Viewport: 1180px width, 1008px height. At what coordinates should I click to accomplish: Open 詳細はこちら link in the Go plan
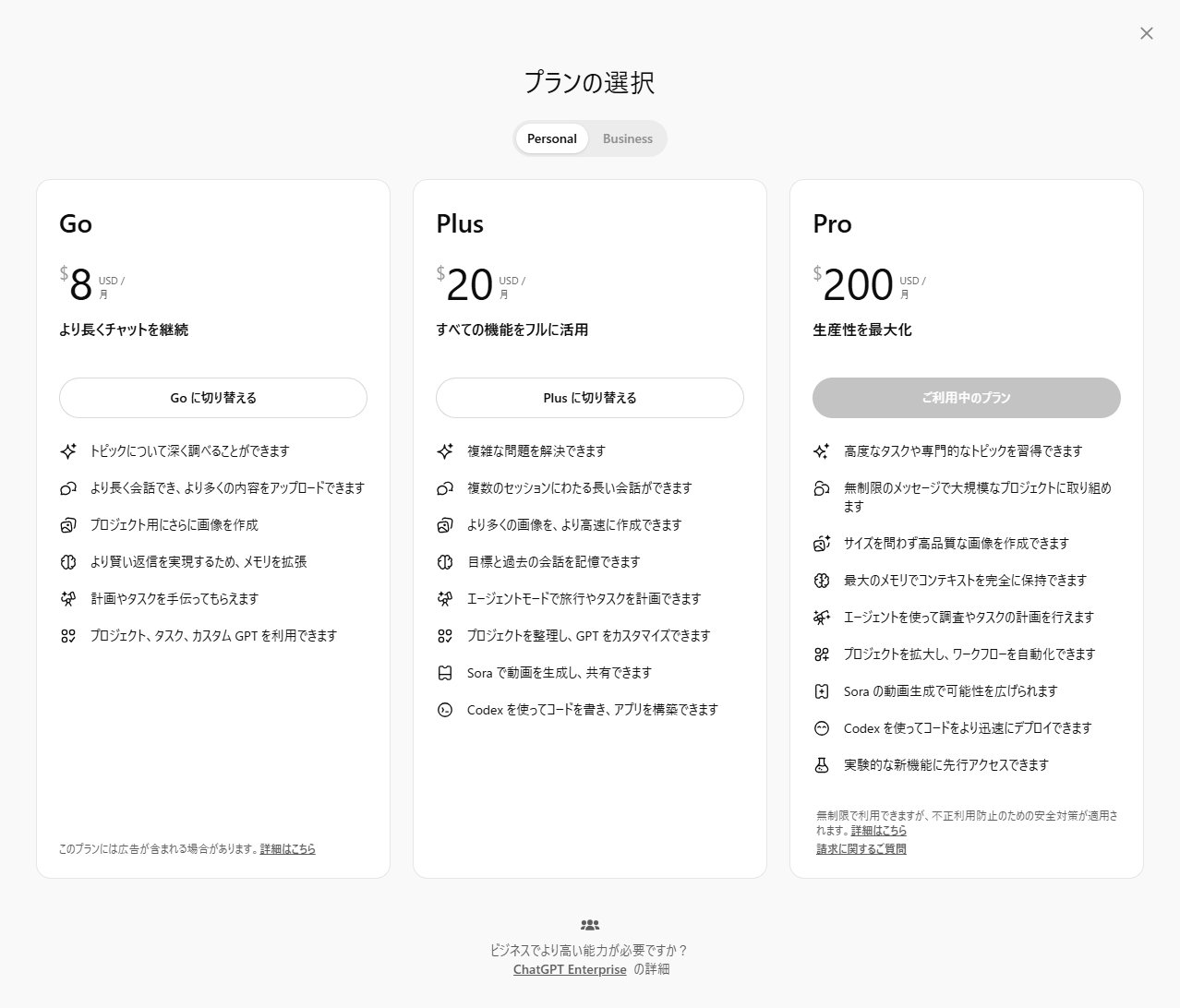[287, 848]
